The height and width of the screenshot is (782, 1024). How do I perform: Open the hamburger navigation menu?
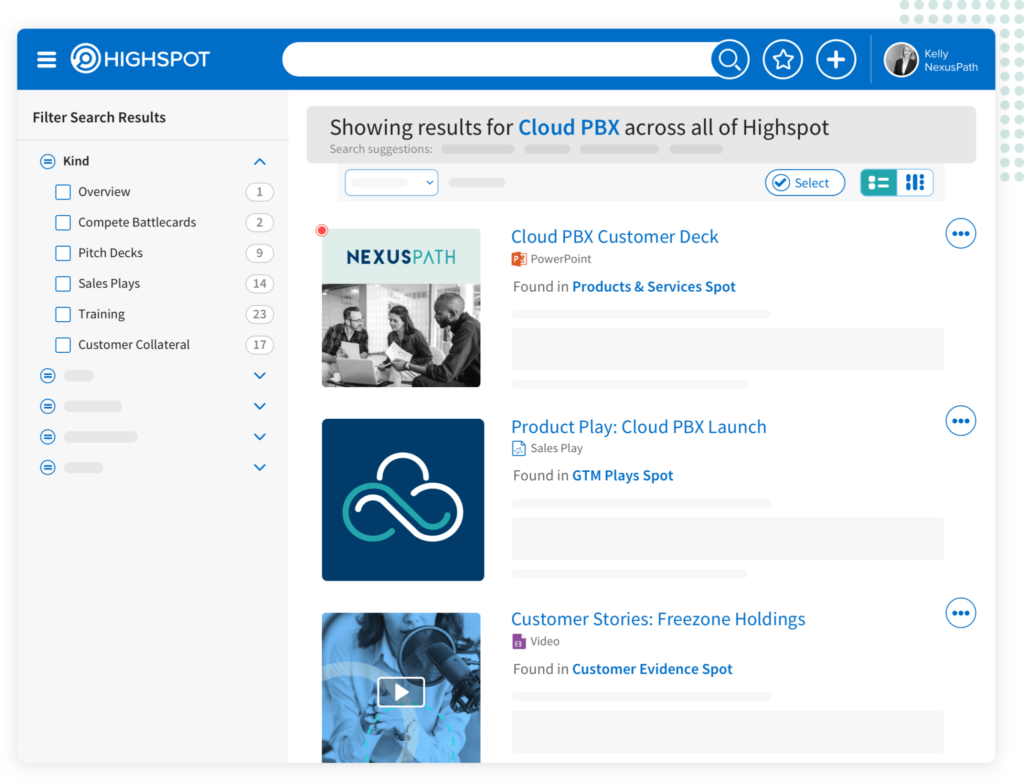pyautogui.click(x=47, y=60)
